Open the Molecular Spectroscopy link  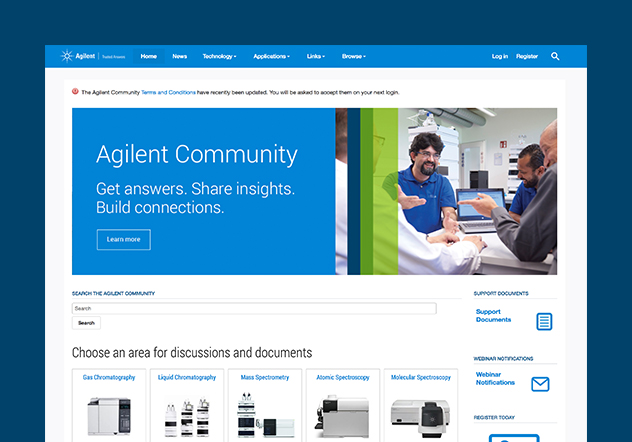coord(421,378)
